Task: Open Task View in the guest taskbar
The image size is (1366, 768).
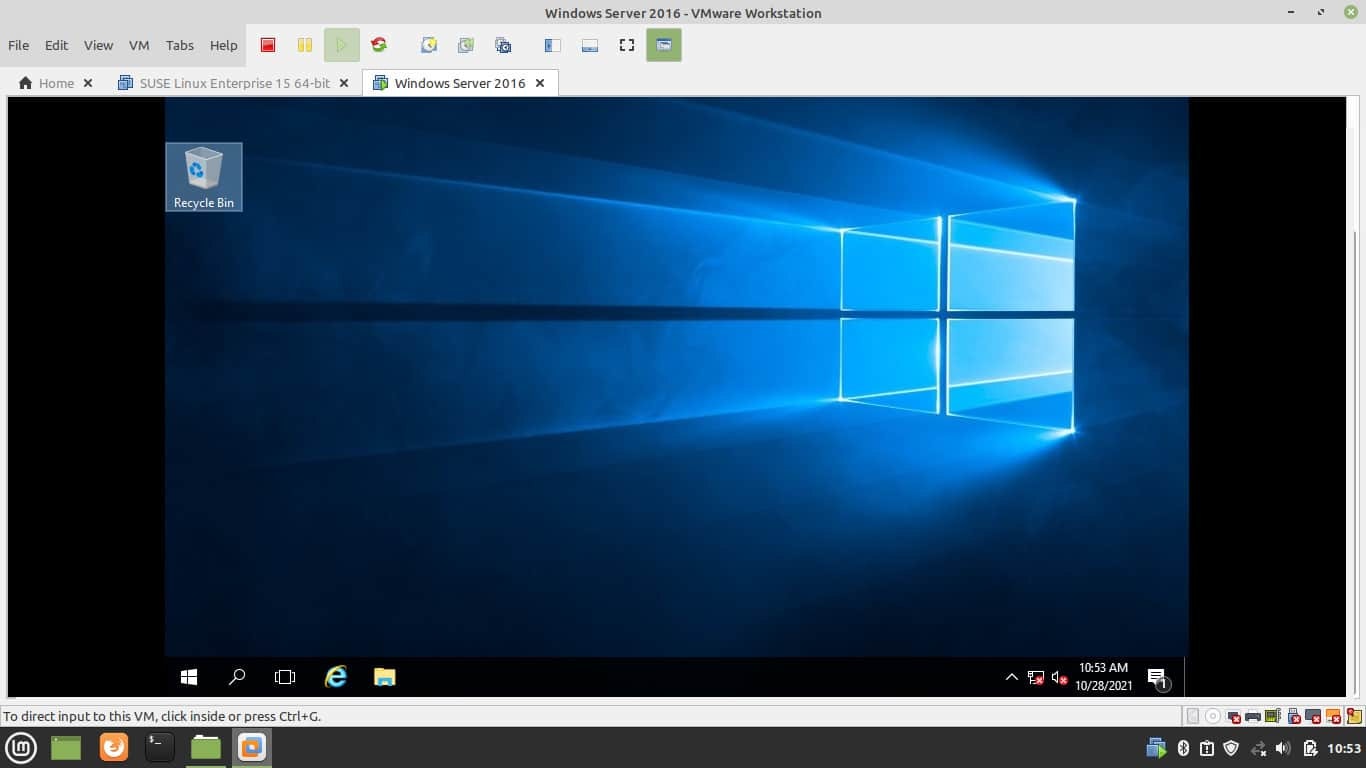Action: point(285,677)
